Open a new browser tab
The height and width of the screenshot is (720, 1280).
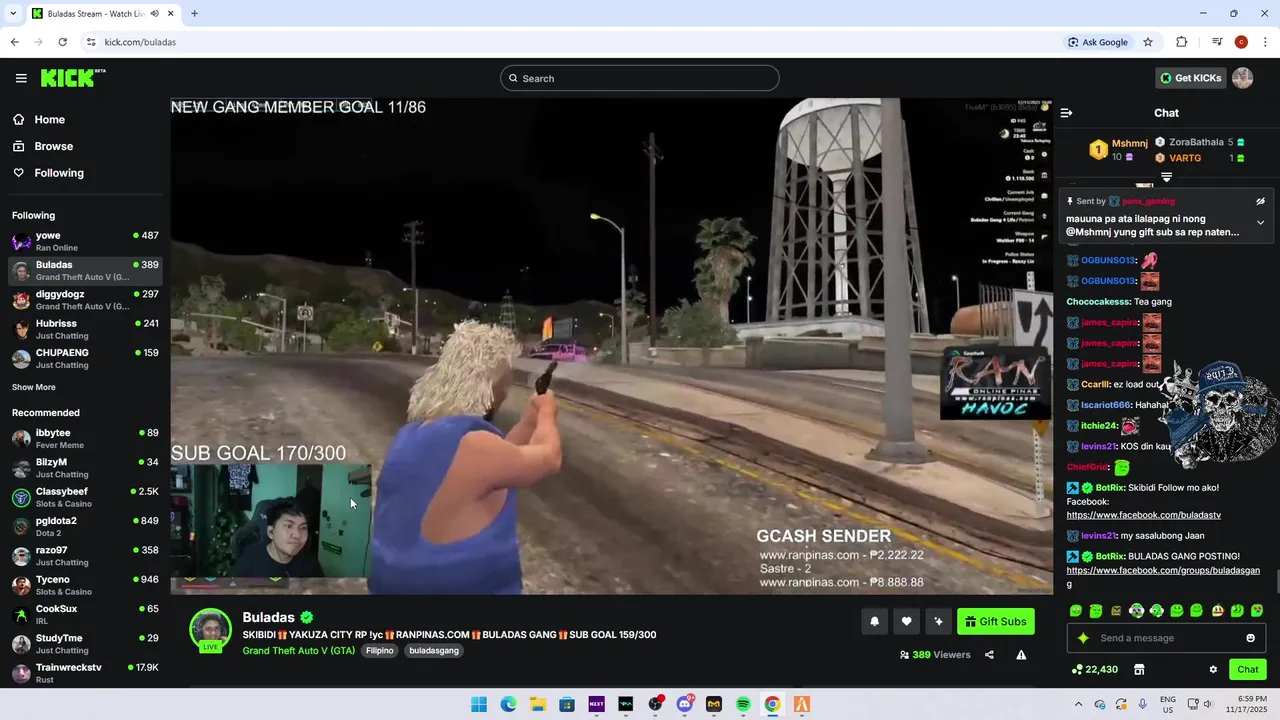[x=194, y=13]
